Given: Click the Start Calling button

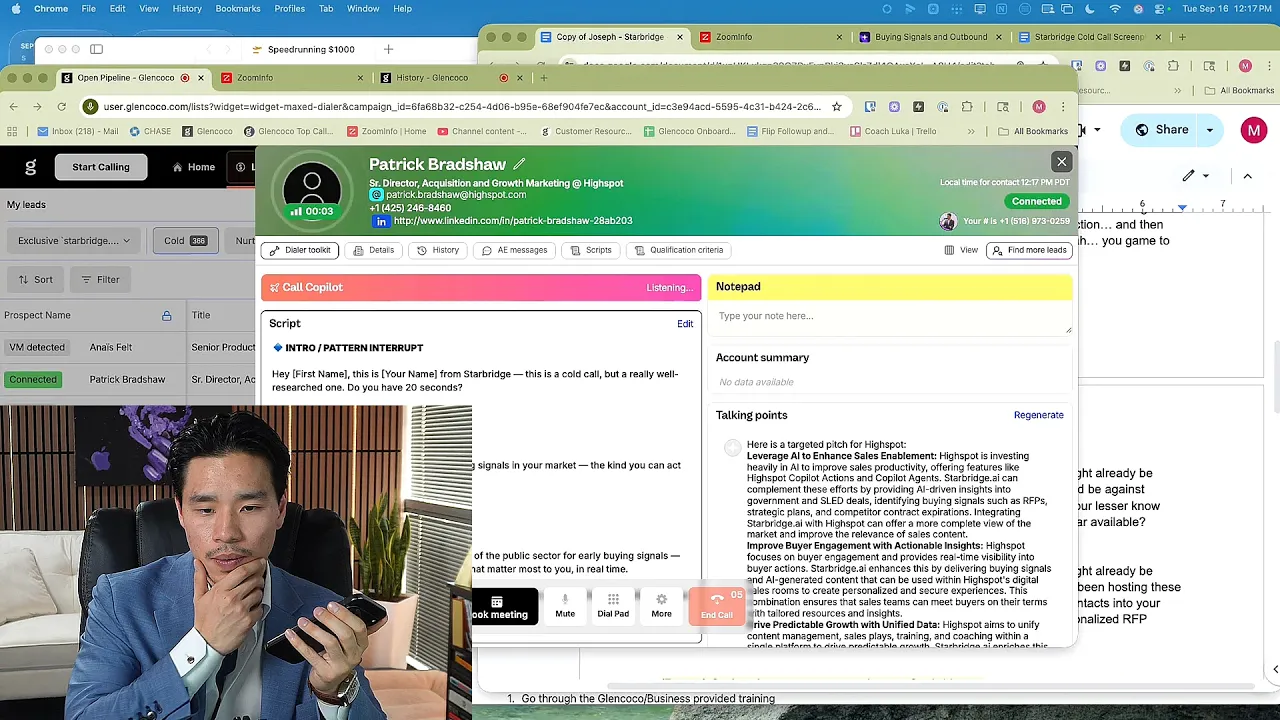Looking at the screenshot, I should click(101, 167).
